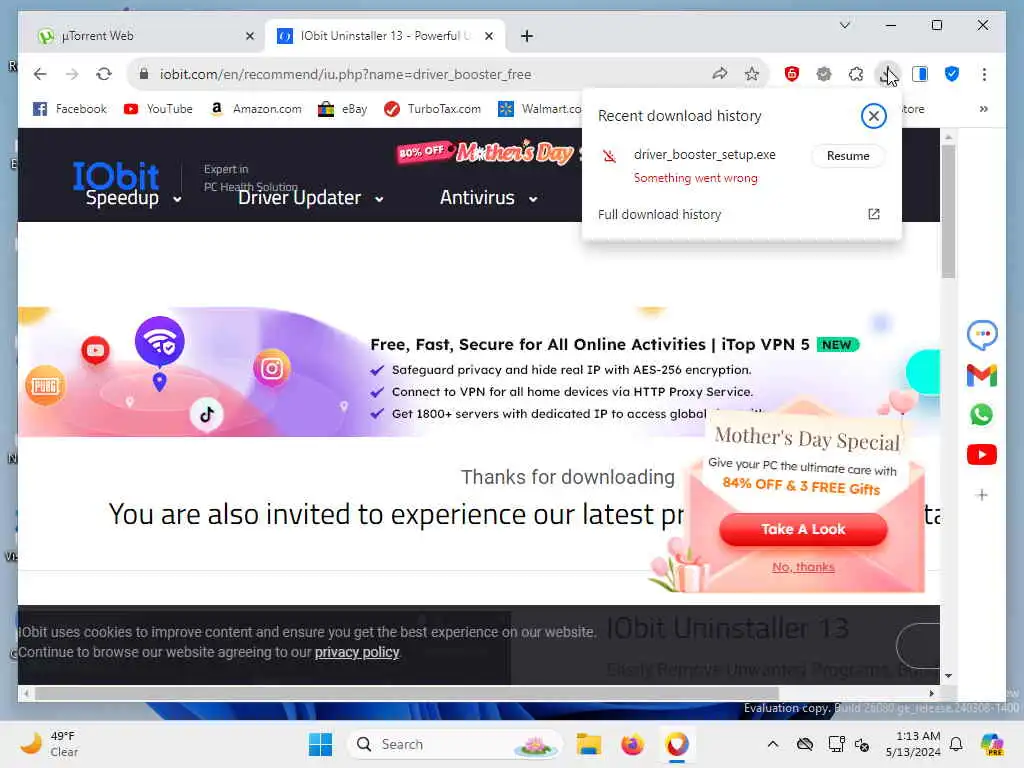The image size is (1024, 768).
Task: Open the eBay bookmark
Action: 342,109
